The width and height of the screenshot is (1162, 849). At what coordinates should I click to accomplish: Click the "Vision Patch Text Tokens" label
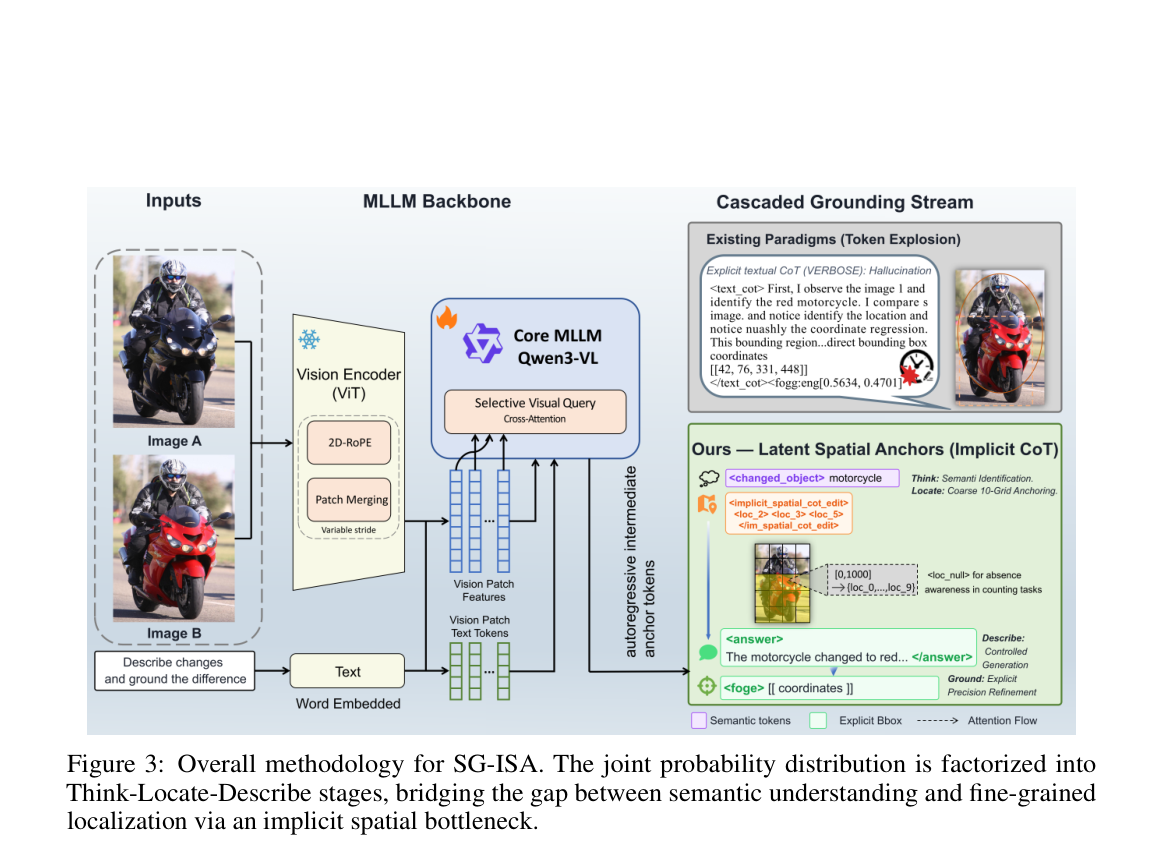click(479, 627)
